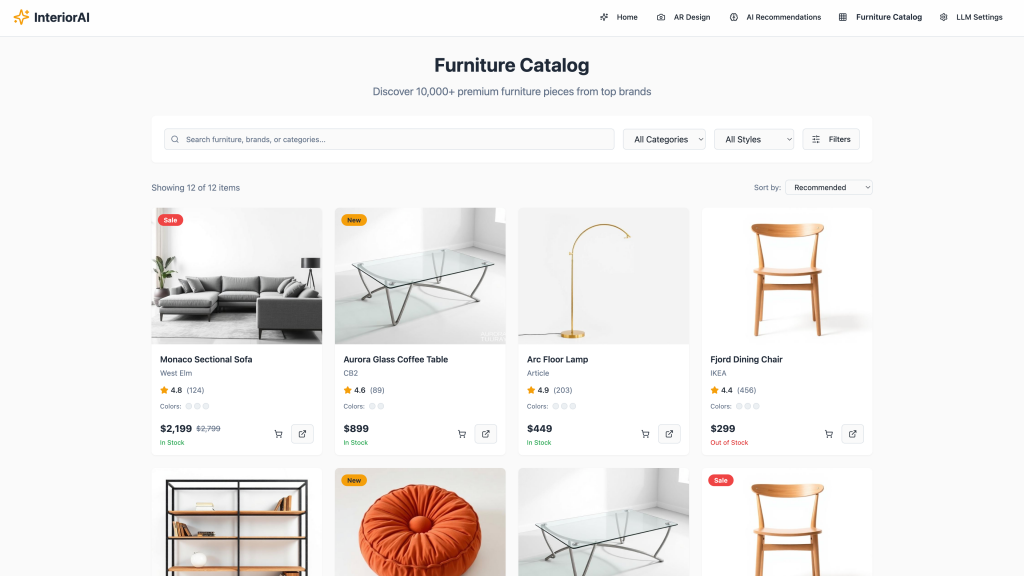Open LLM Settings from the navbar
The image size is (1024, 576).
click(971, 17)
